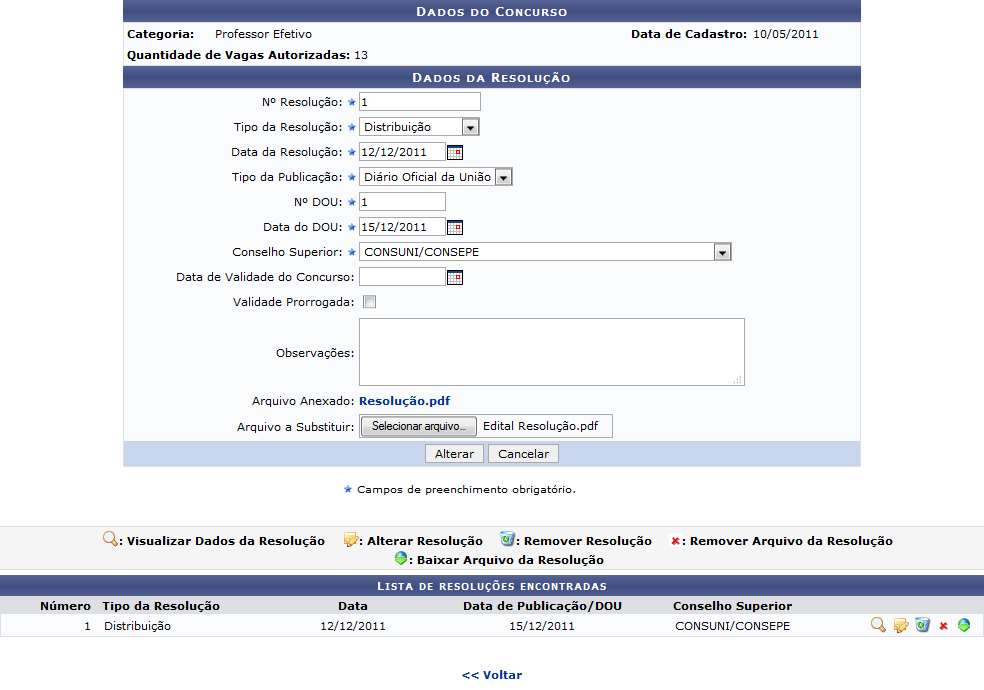Open calendar for Data da Resolução

point(455,153)
